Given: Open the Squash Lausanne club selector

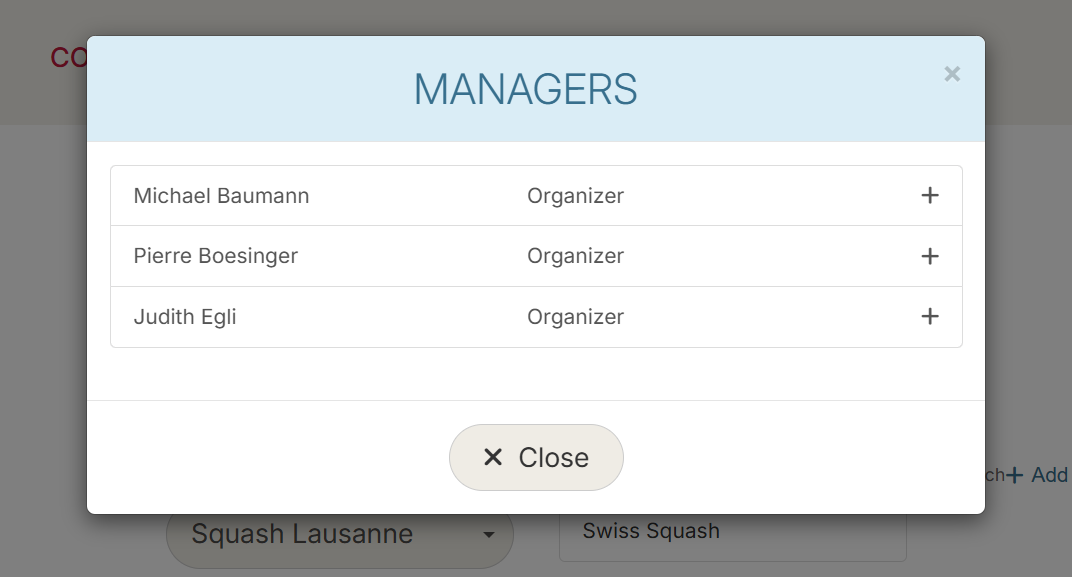Looking at the screenshot, I should (340, 535).
